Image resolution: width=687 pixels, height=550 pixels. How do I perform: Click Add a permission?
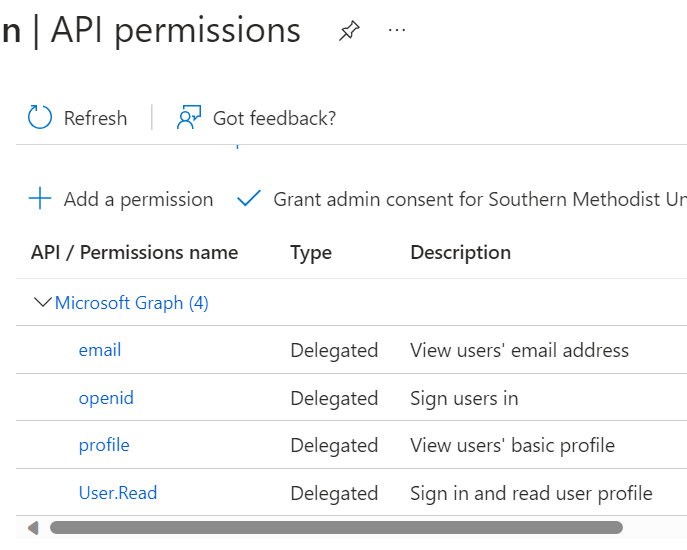(138, 199)
